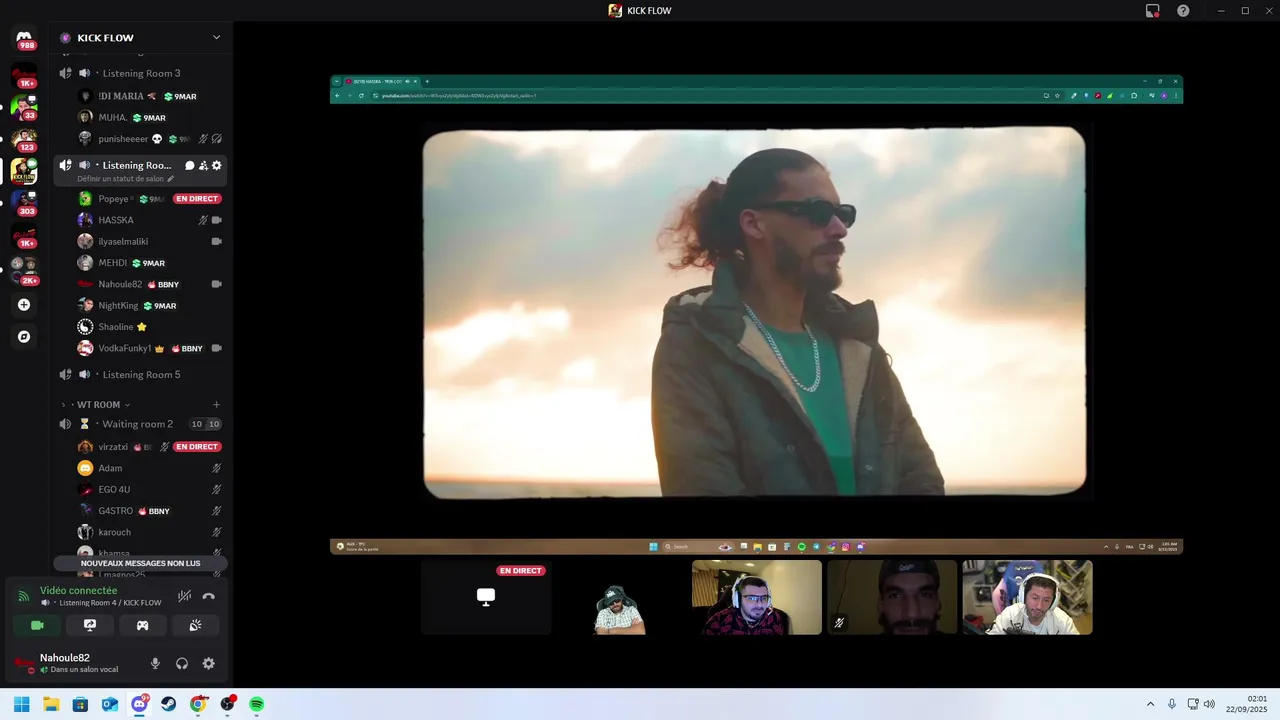1280x720 pixels.
Task: Select webcam tile of man in gaming chair
Action: click(1027, 597)
